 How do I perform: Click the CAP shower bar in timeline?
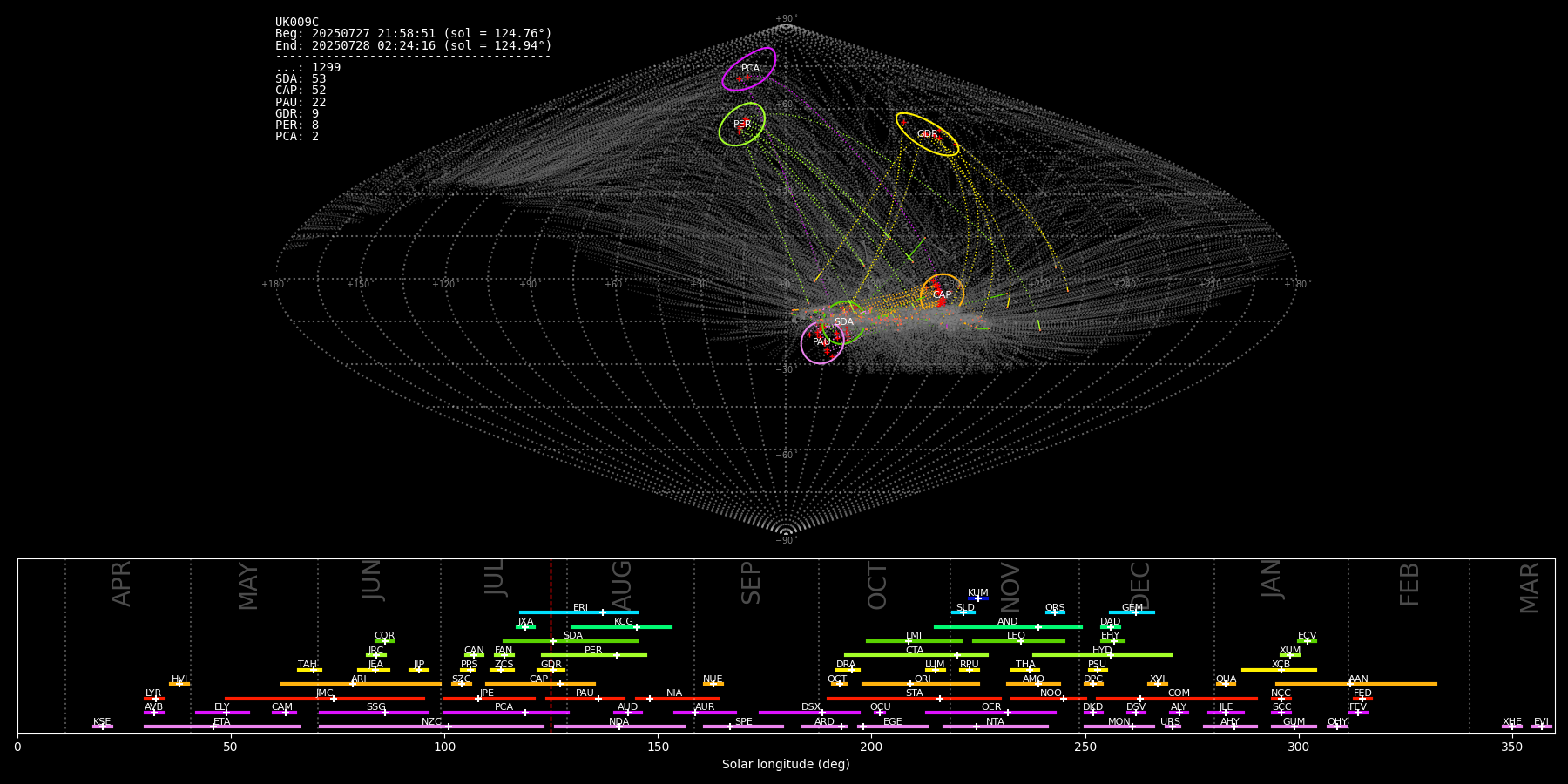[540, 684]
